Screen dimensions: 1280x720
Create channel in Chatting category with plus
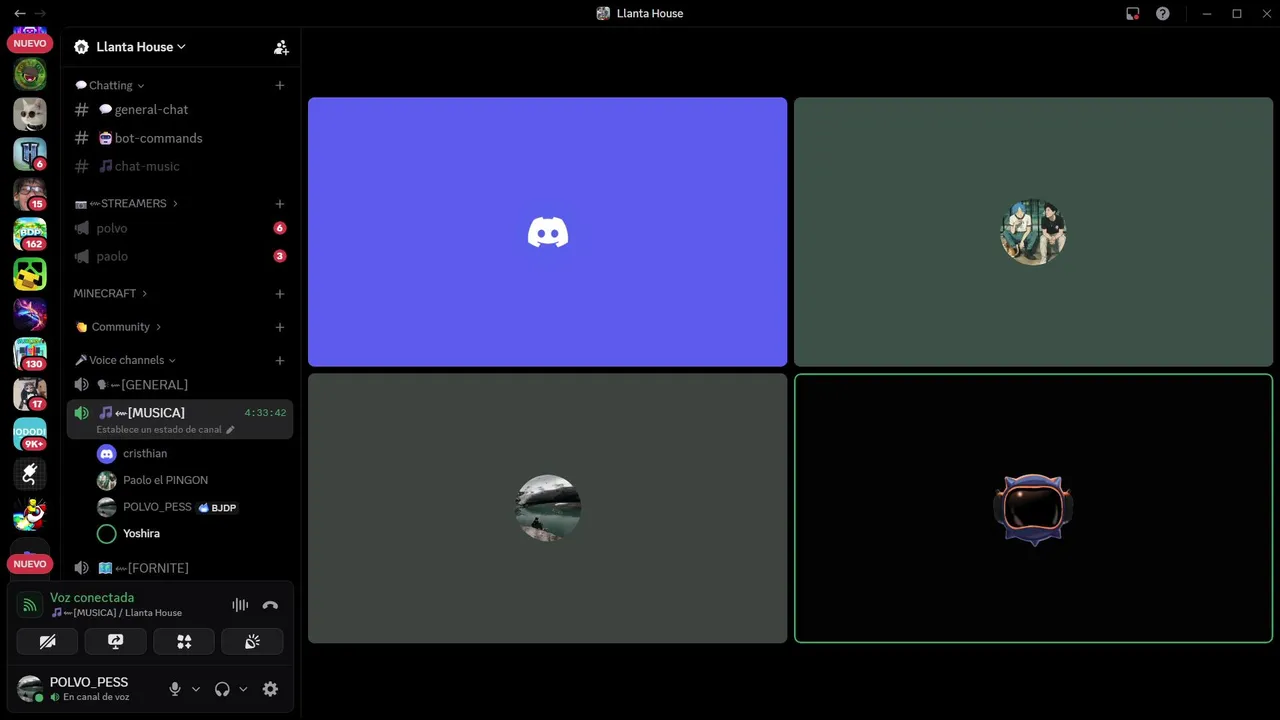coord(280,85)
